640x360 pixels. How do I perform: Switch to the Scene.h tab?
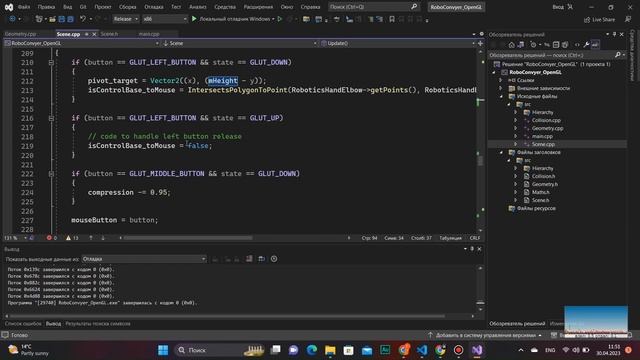(x=109, y=34)
